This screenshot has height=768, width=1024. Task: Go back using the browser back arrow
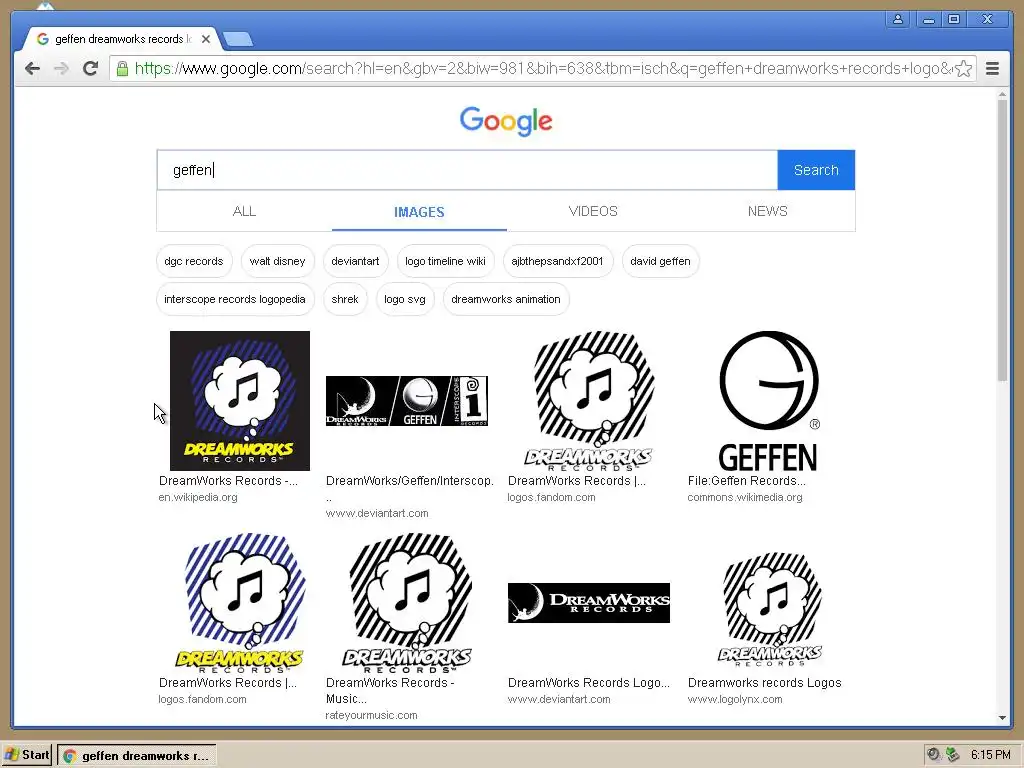pyautogui.click(x=32, y=68)
